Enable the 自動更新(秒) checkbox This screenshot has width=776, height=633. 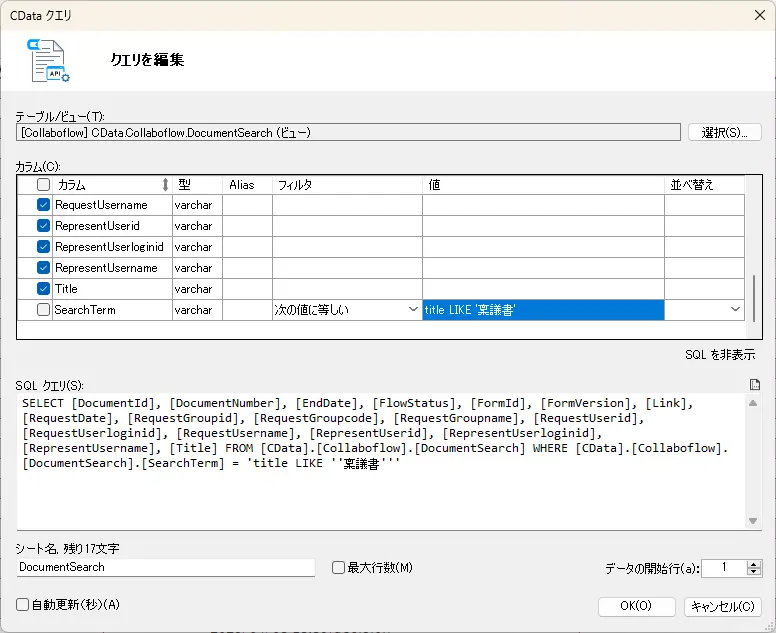click(x=22, y=604)
